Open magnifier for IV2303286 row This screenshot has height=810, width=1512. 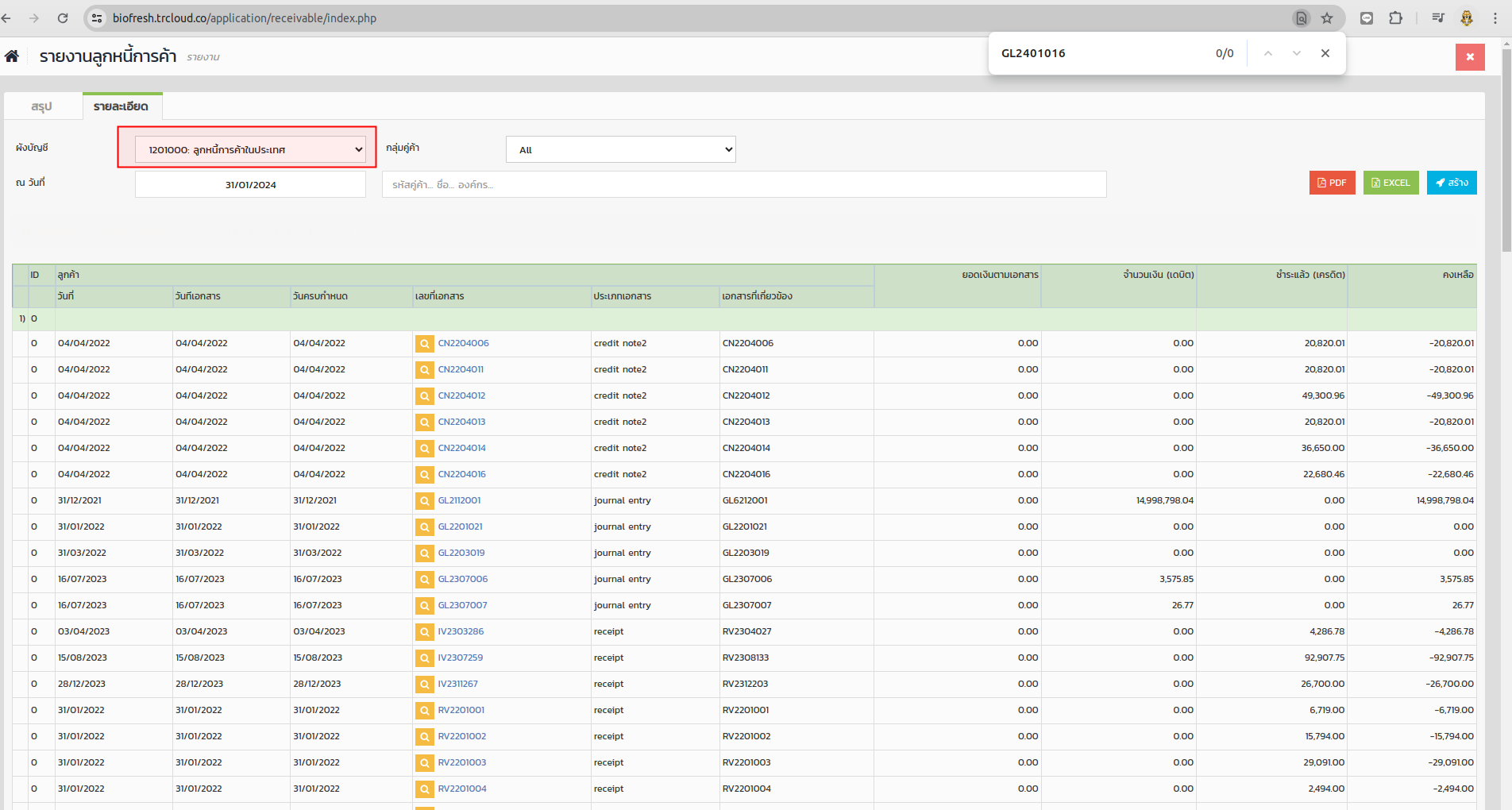(x=425, y=632)
